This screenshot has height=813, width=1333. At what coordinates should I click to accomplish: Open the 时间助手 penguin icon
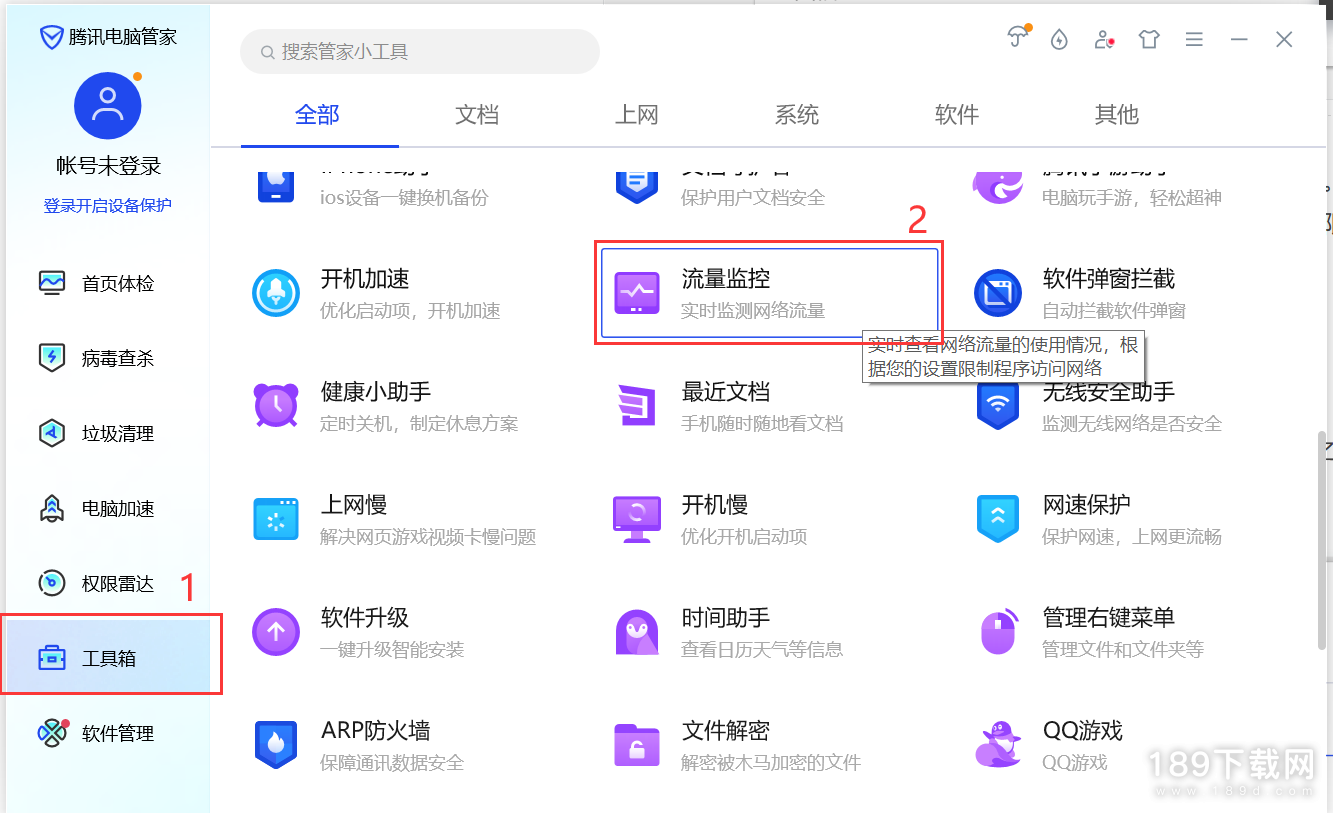[x=637, y=631]
